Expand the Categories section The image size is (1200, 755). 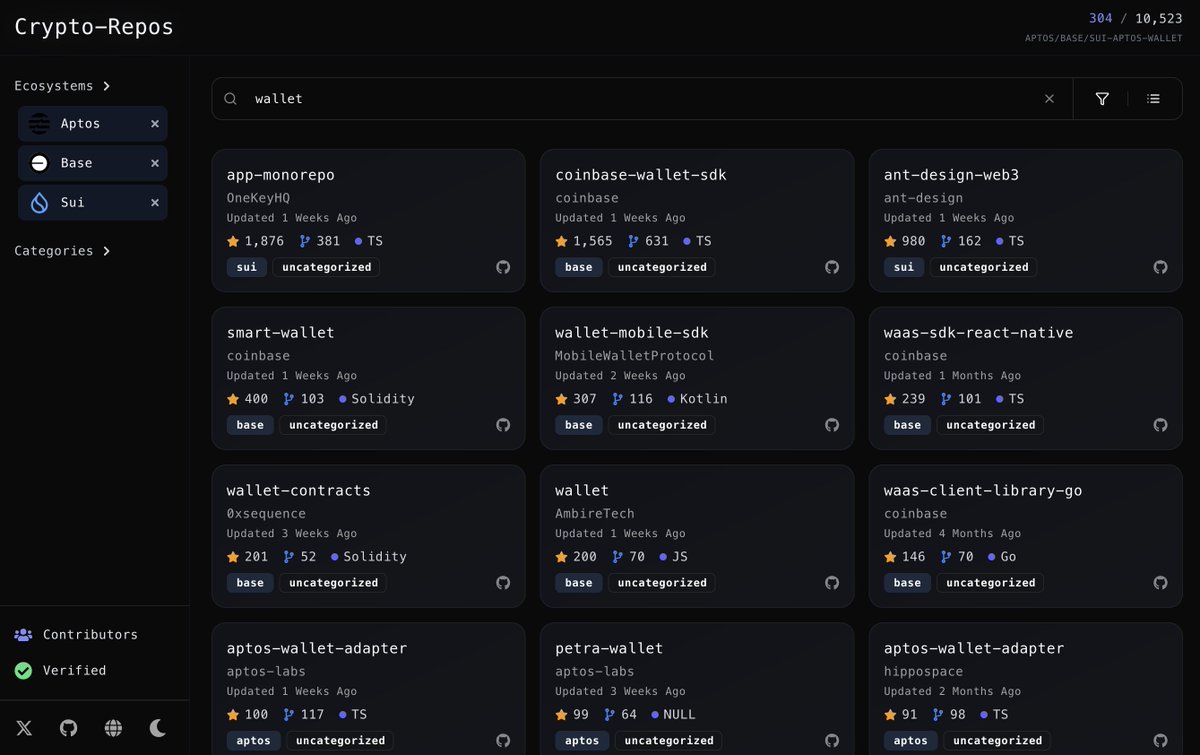pyautogui.click(x=62, y=251)
